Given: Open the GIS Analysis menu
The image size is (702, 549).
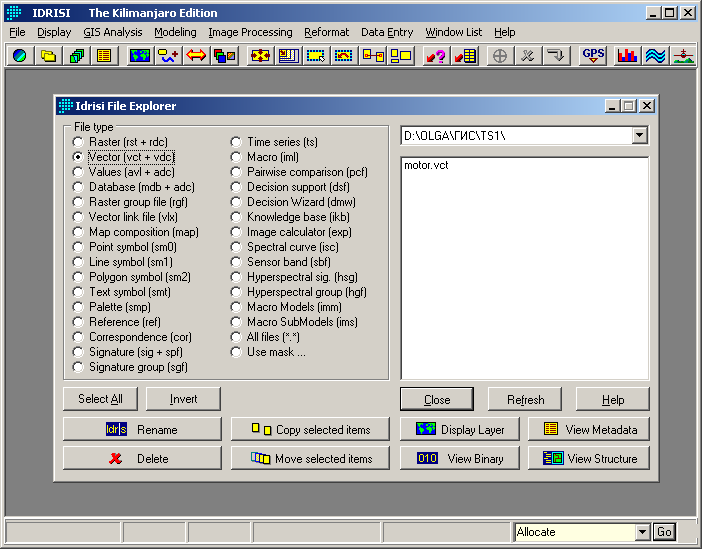Looking at the screenshot, I should pos(113,32).
